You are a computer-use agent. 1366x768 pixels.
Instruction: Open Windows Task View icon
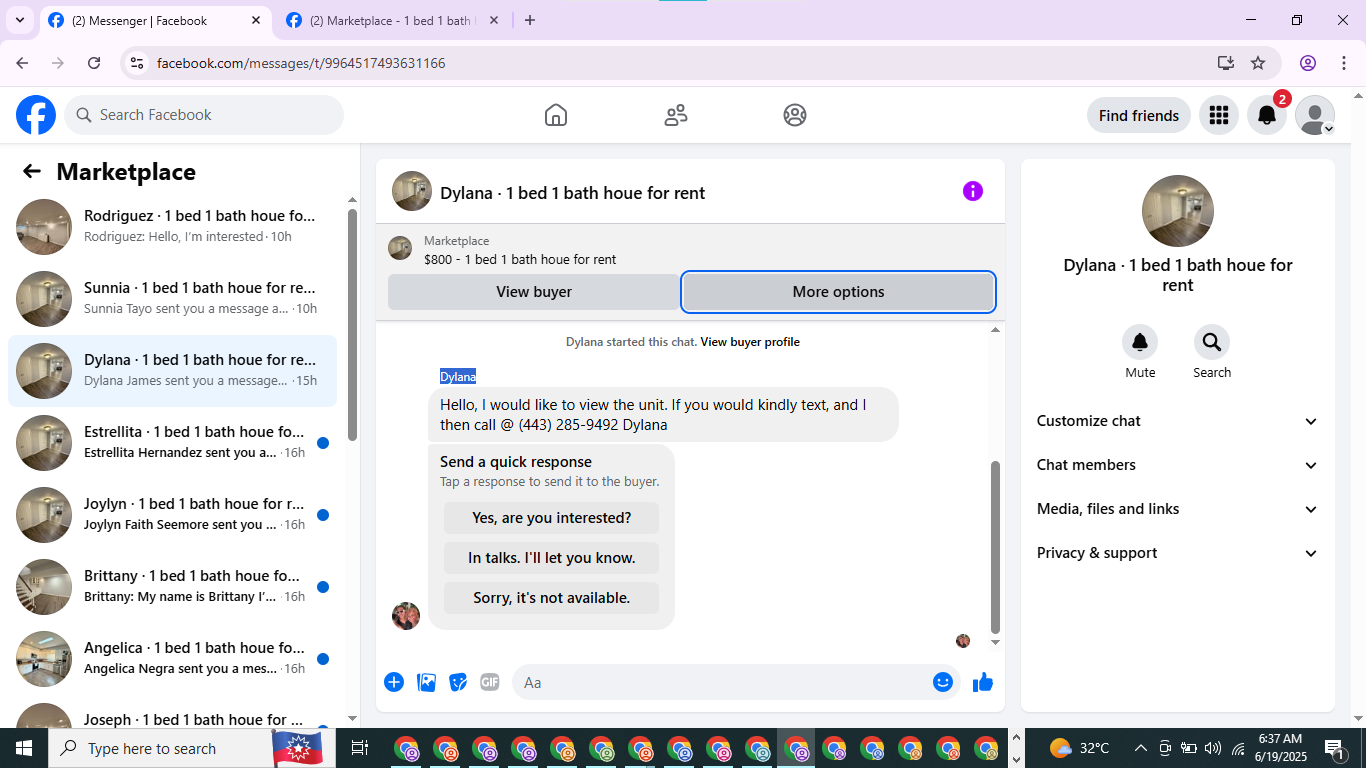coord(360,748)
